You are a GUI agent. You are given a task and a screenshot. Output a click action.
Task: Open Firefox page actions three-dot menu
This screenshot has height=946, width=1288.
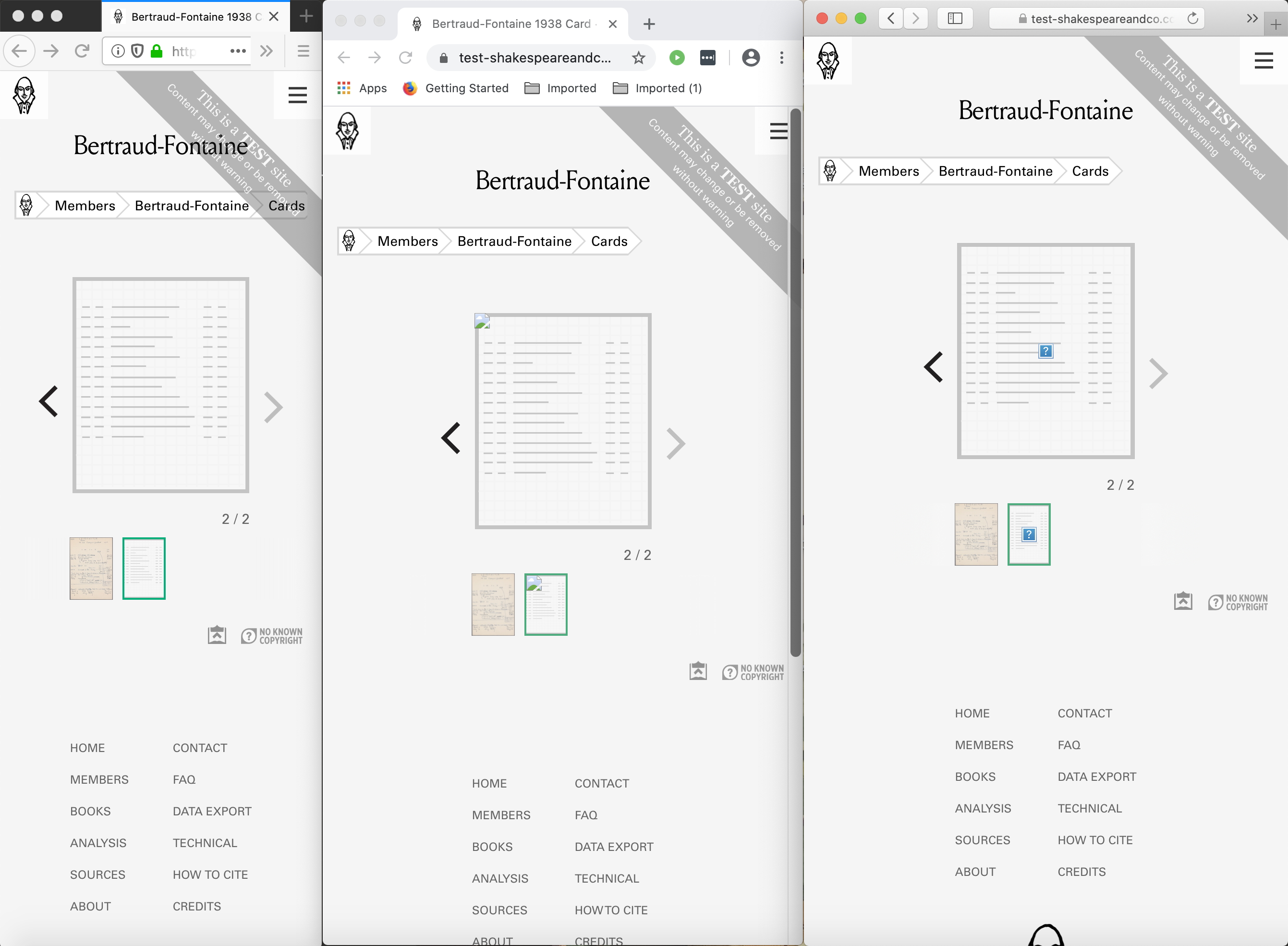click(x=238, y=51)
